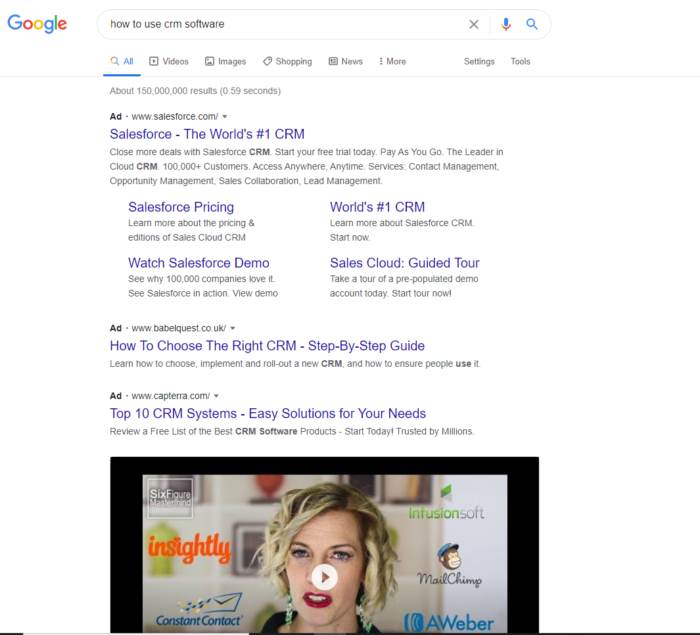The image size is (700, 635).
Task: Open Top 10 CRM Systems link
Action: pyautogui.click(x=268, y=414)
